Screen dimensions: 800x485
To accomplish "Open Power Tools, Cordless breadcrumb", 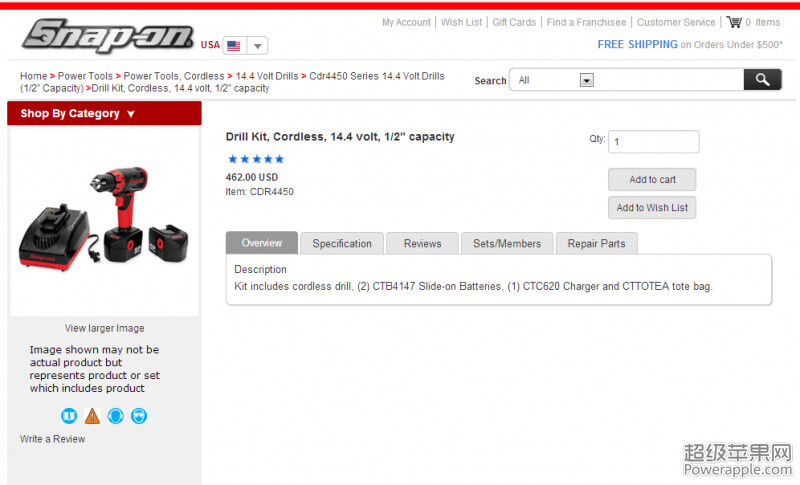I will (x=173, y=76).
